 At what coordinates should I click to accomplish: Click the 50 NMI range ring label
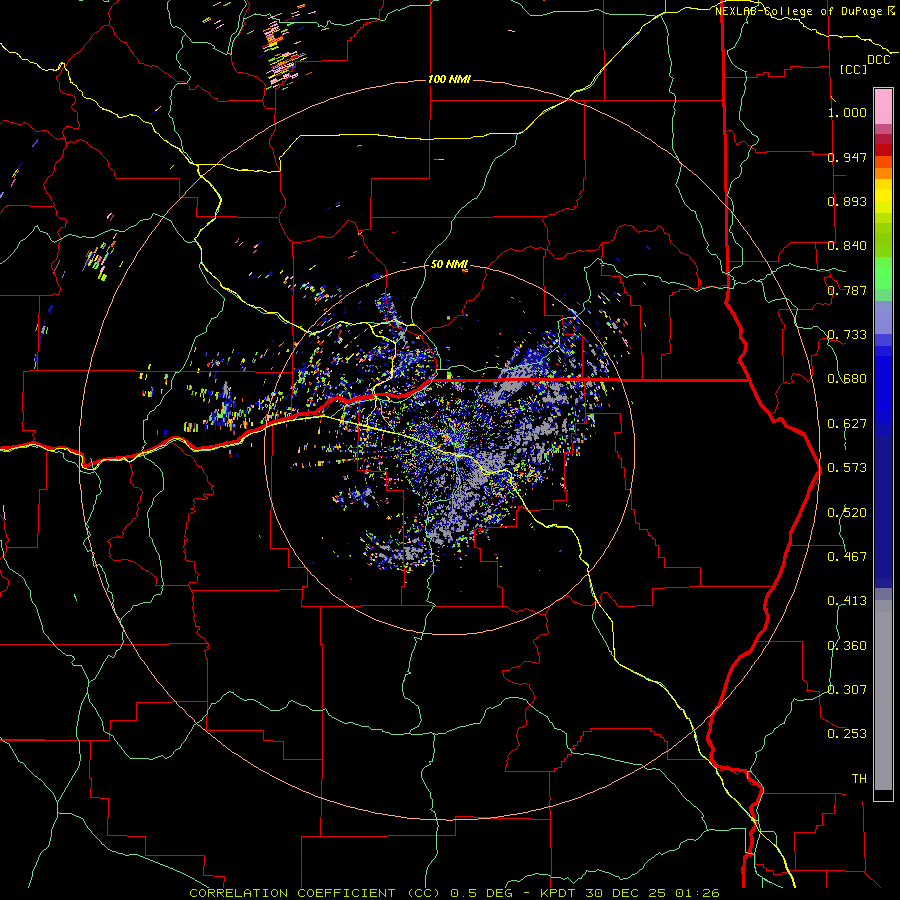(449, 265)
